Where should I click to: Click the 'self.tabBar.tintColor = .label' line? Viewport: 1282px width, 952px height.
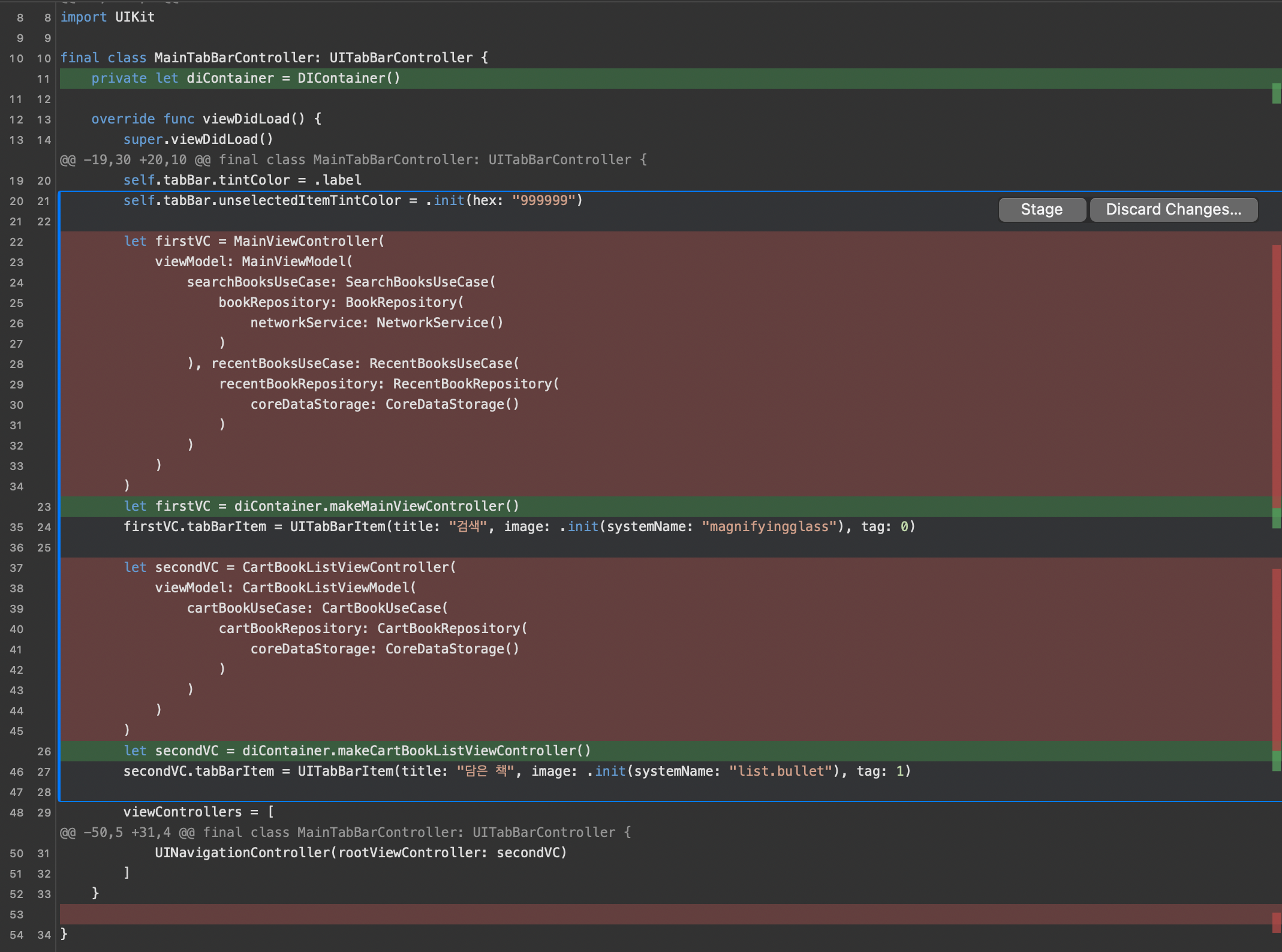click(x=242, y=180)
